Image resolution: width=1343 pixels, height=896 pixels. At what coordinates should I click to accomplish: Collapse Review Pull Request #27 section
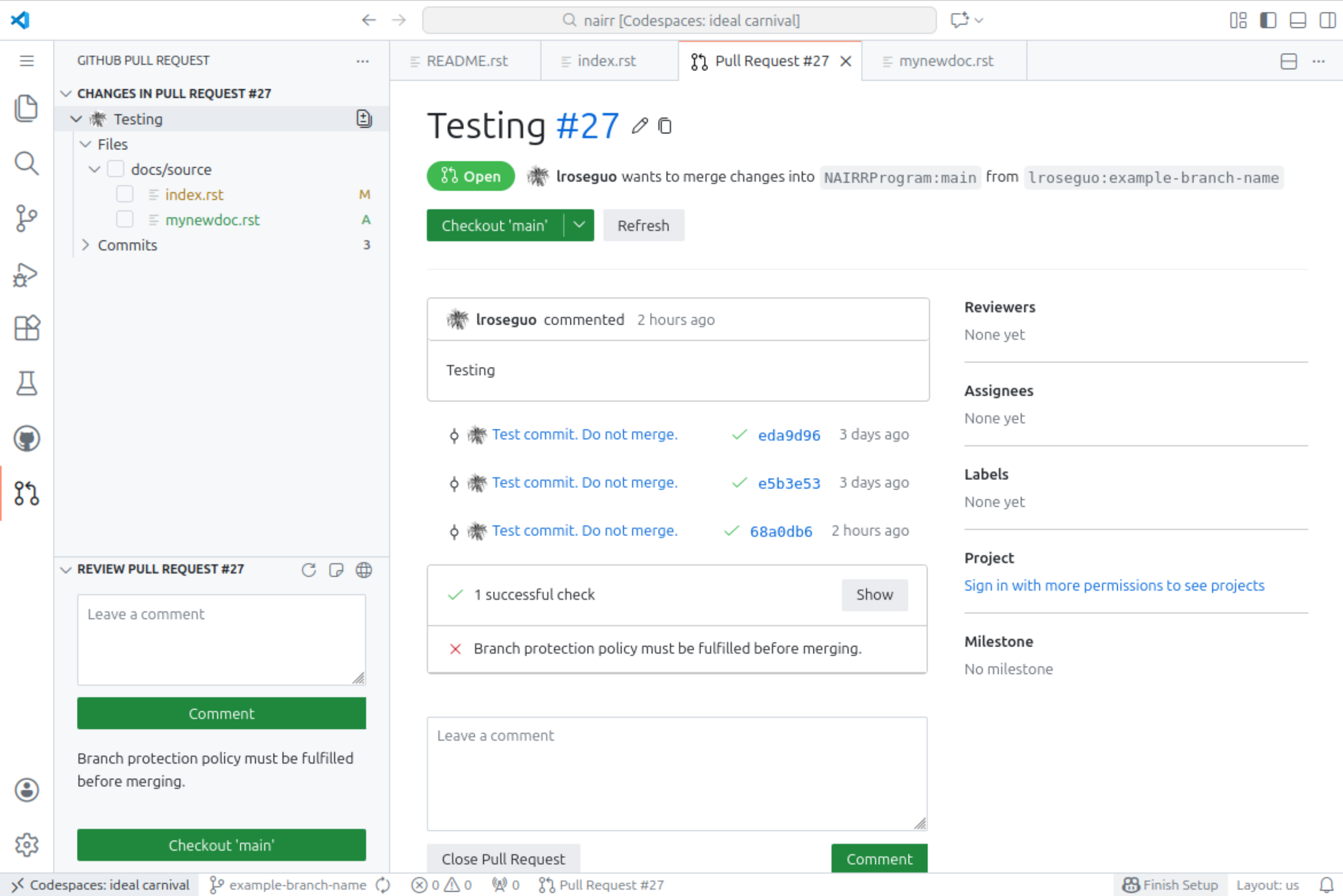pos(66,569)
